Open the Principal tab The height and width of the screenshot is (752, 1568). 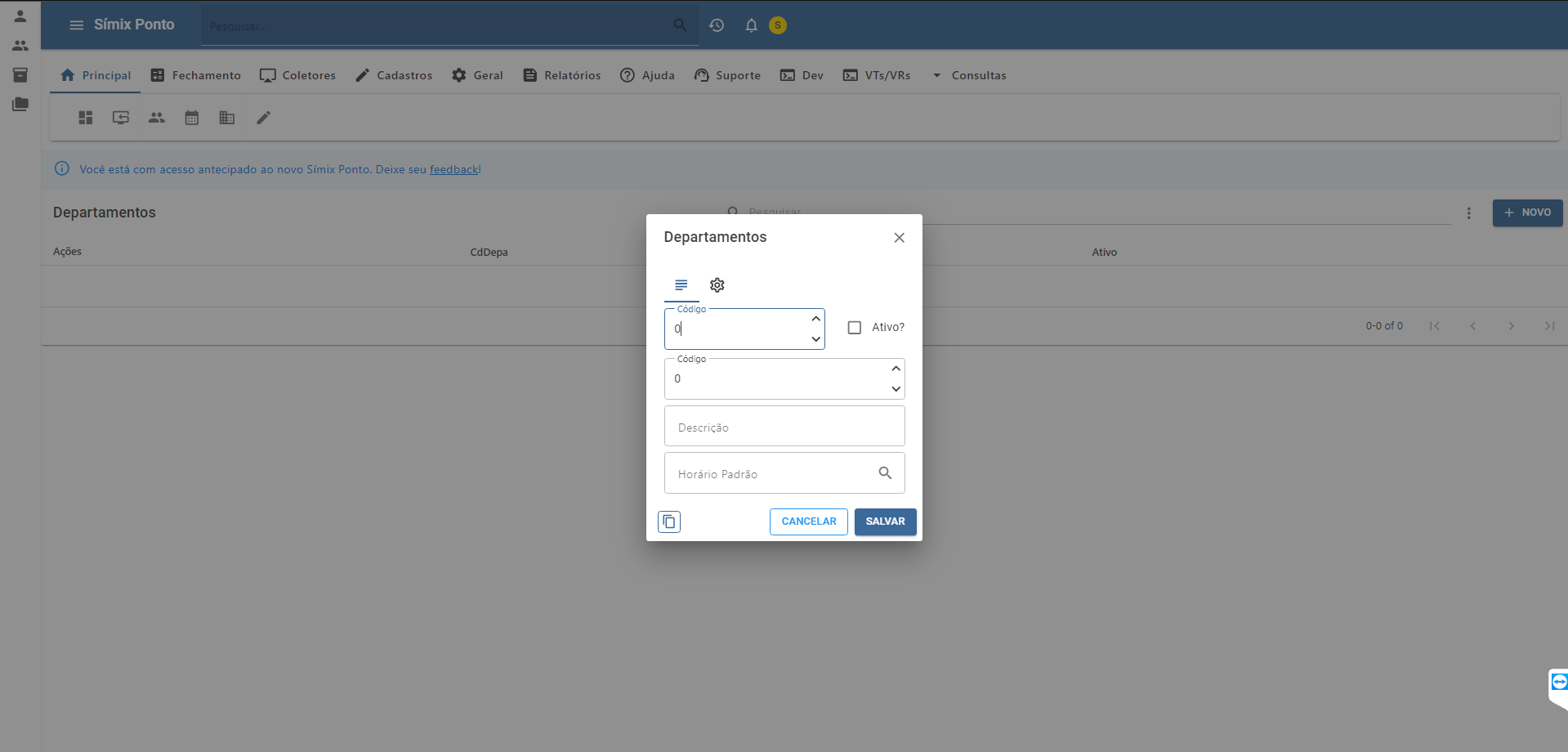(x=96, y=75)
